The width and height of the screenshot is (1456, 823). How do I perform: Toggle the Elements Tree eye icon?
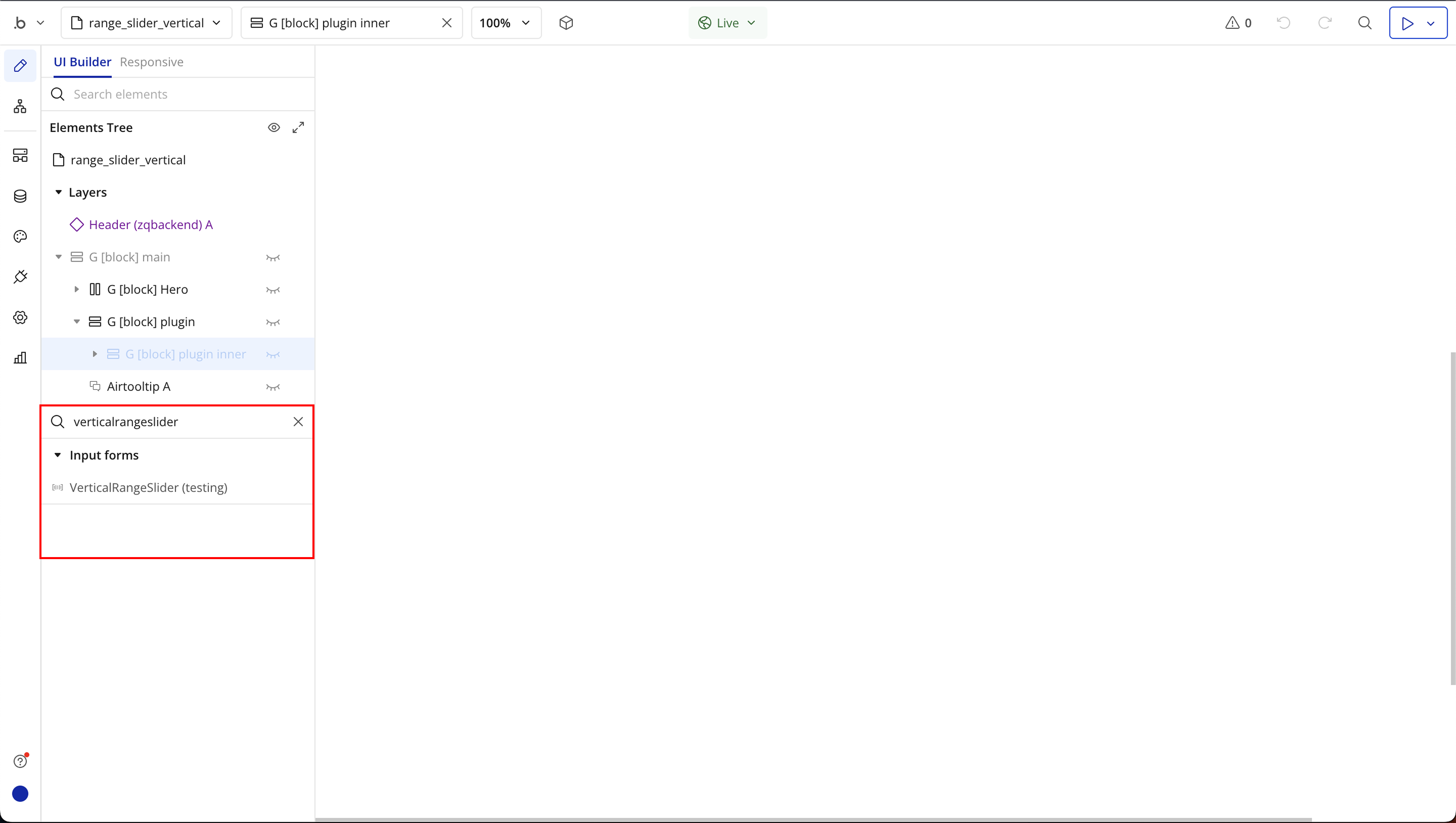click(274, 128)
